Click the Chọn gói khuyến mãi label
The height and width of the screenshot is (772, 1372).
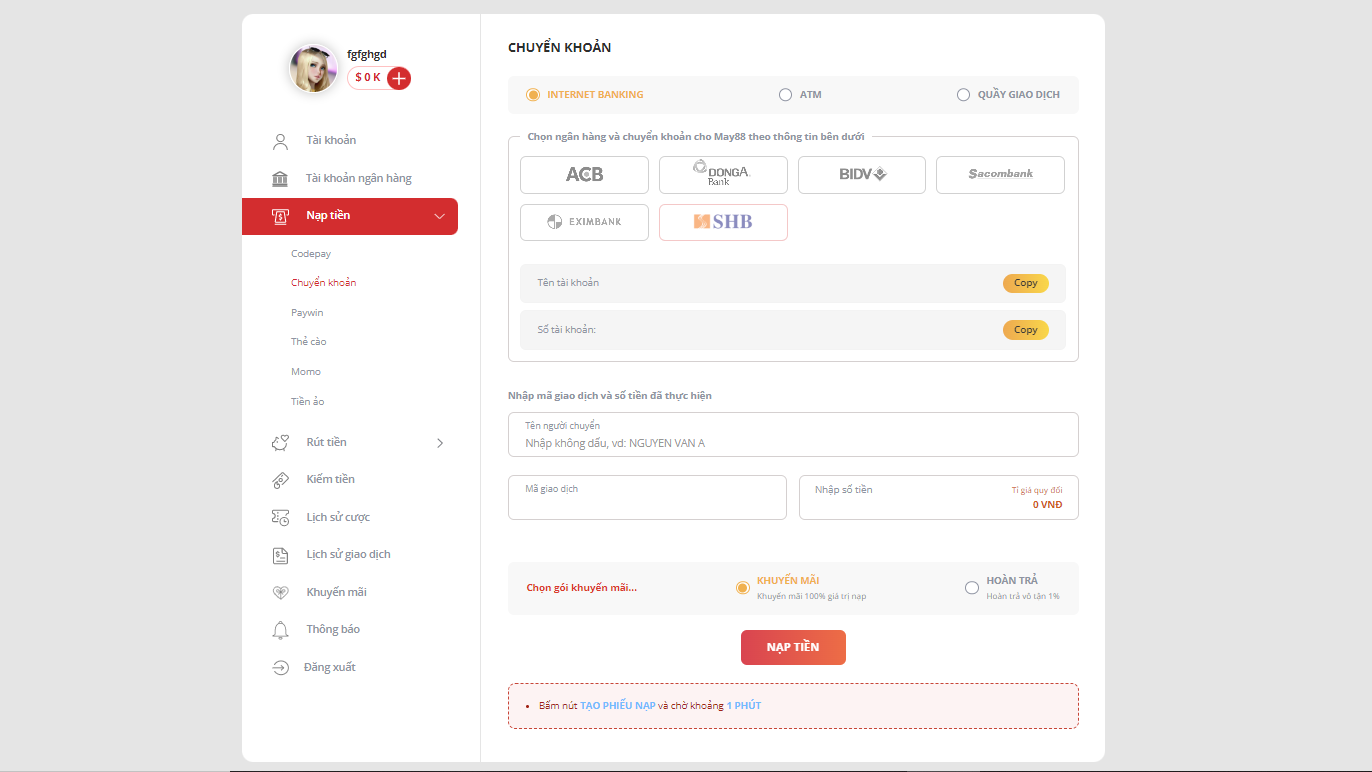click(581, 588)
